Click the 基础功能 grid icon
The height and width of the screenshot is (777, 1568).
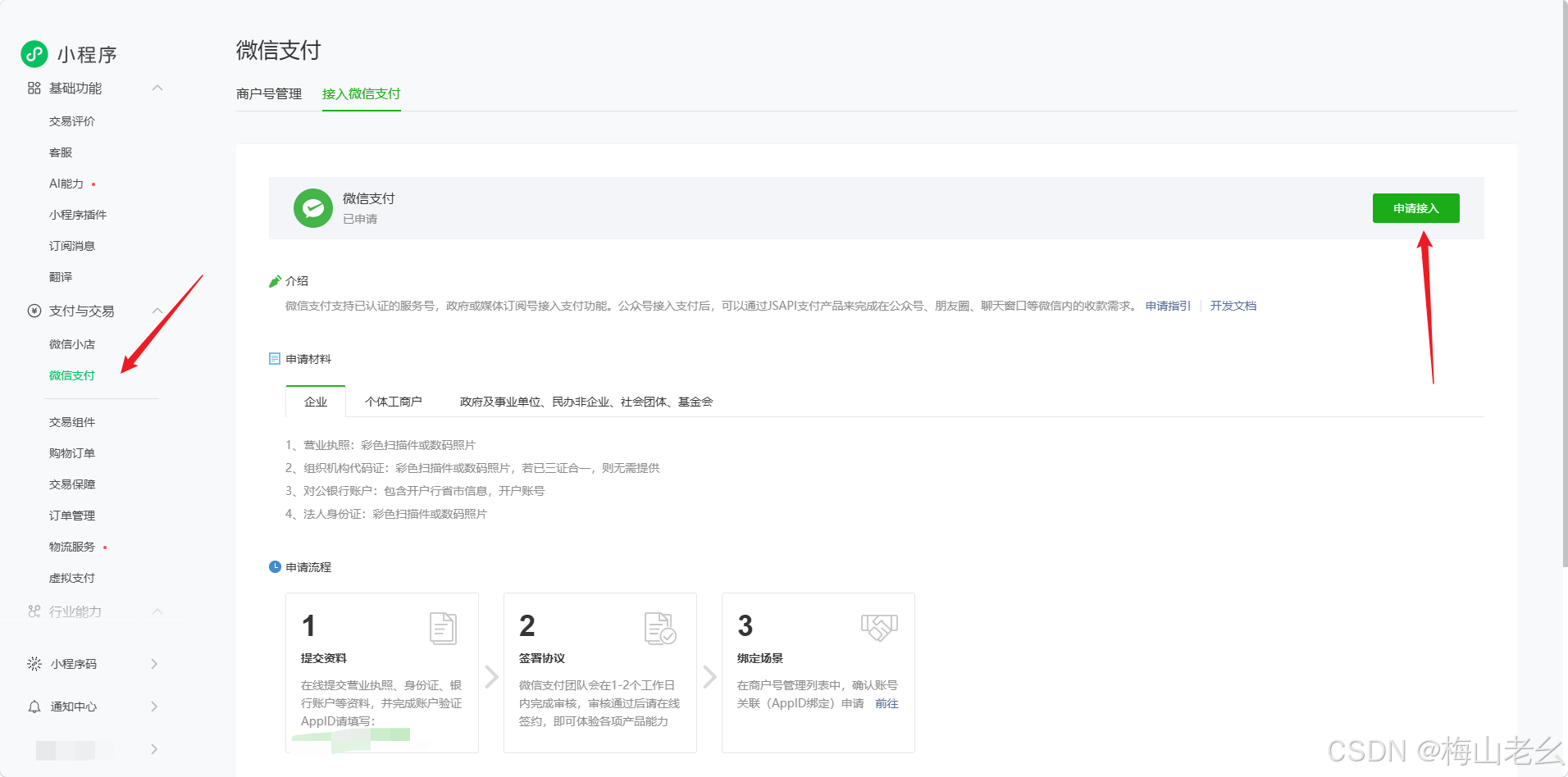[x=34, y=88]
